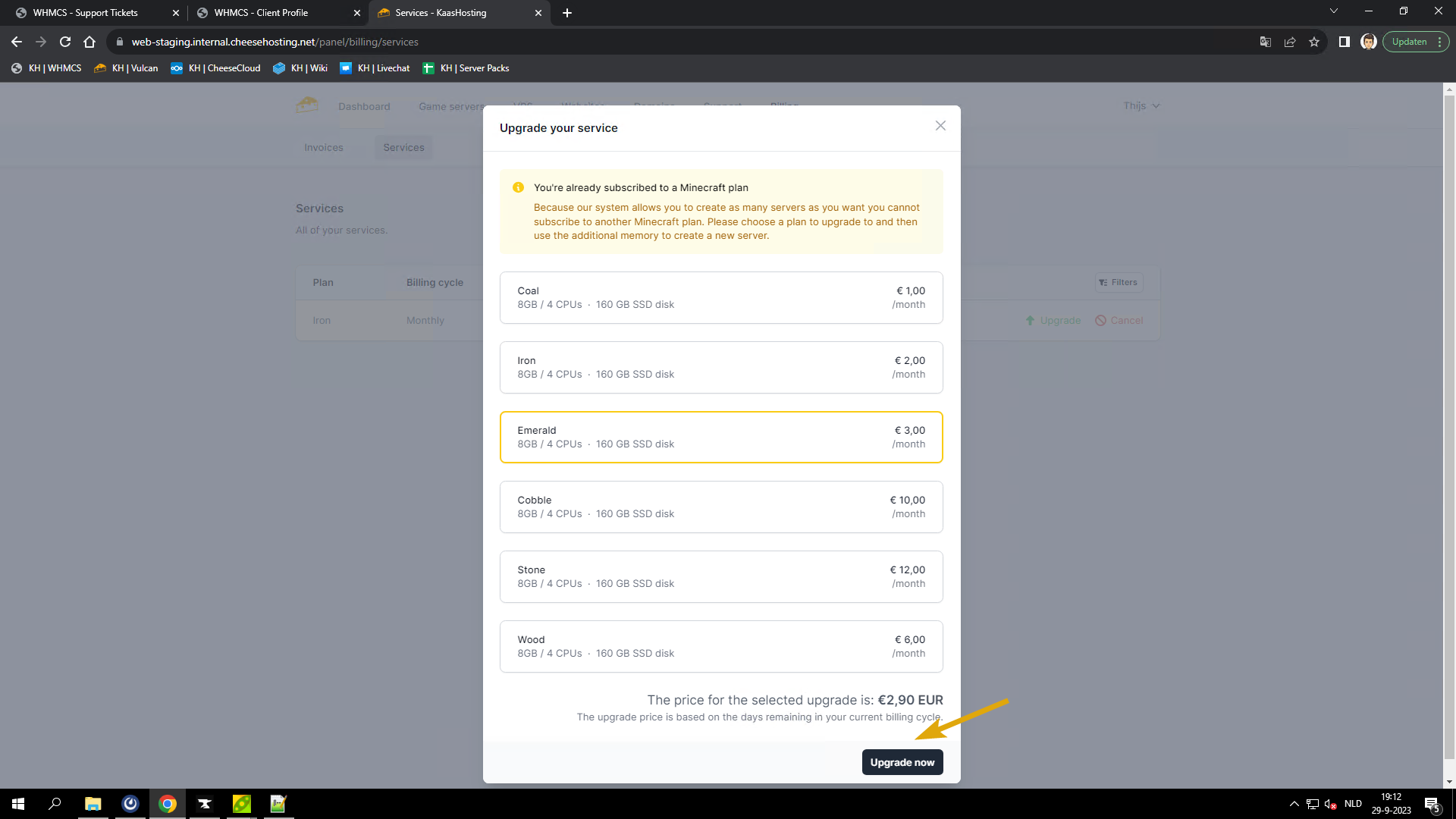This screenshot has height=819, width=1456.
Task: Expand the tab search dropdown chevron
Action: point(1333,11)
